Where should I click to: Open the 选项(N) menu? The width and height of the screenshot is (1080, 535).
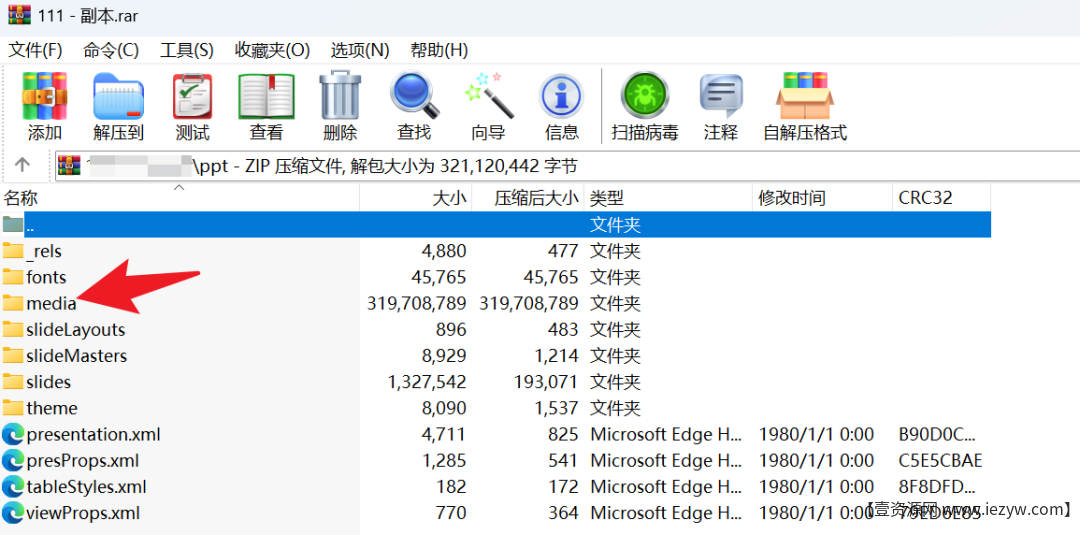[360, 50]
